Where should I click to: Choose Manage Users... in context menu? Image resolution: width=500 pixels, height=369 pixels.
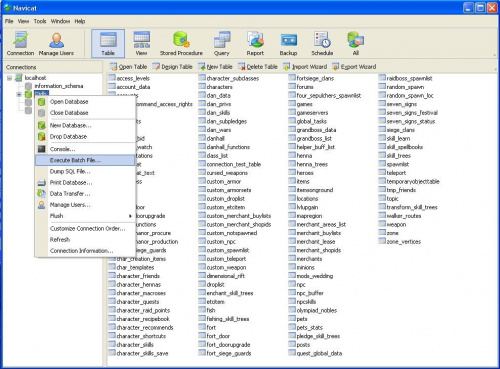(x=85, y=205)
